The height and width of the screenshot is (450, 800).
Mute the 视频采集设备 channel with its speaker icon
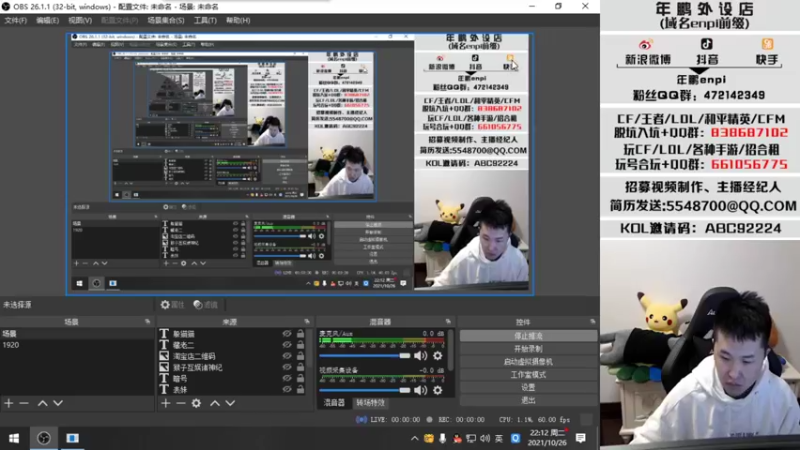pos(420,390)
